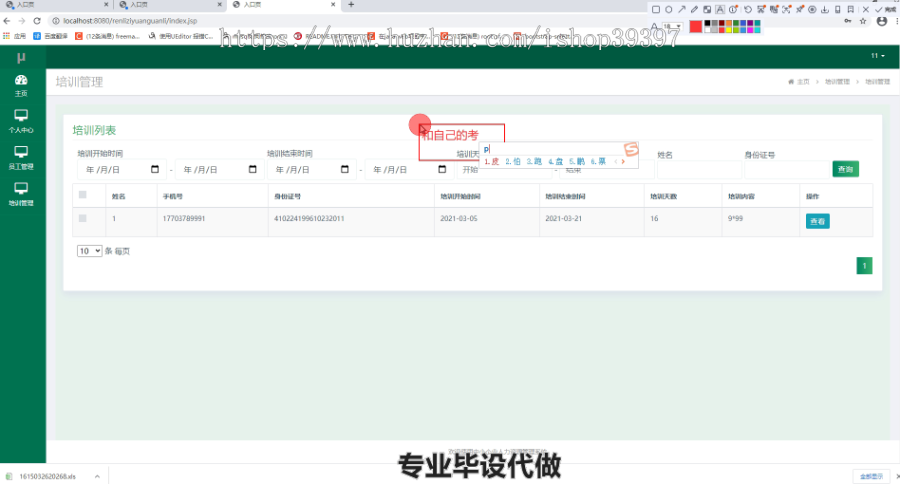
Task: Open calendar picker of second training end date
Action: [442, 169]
